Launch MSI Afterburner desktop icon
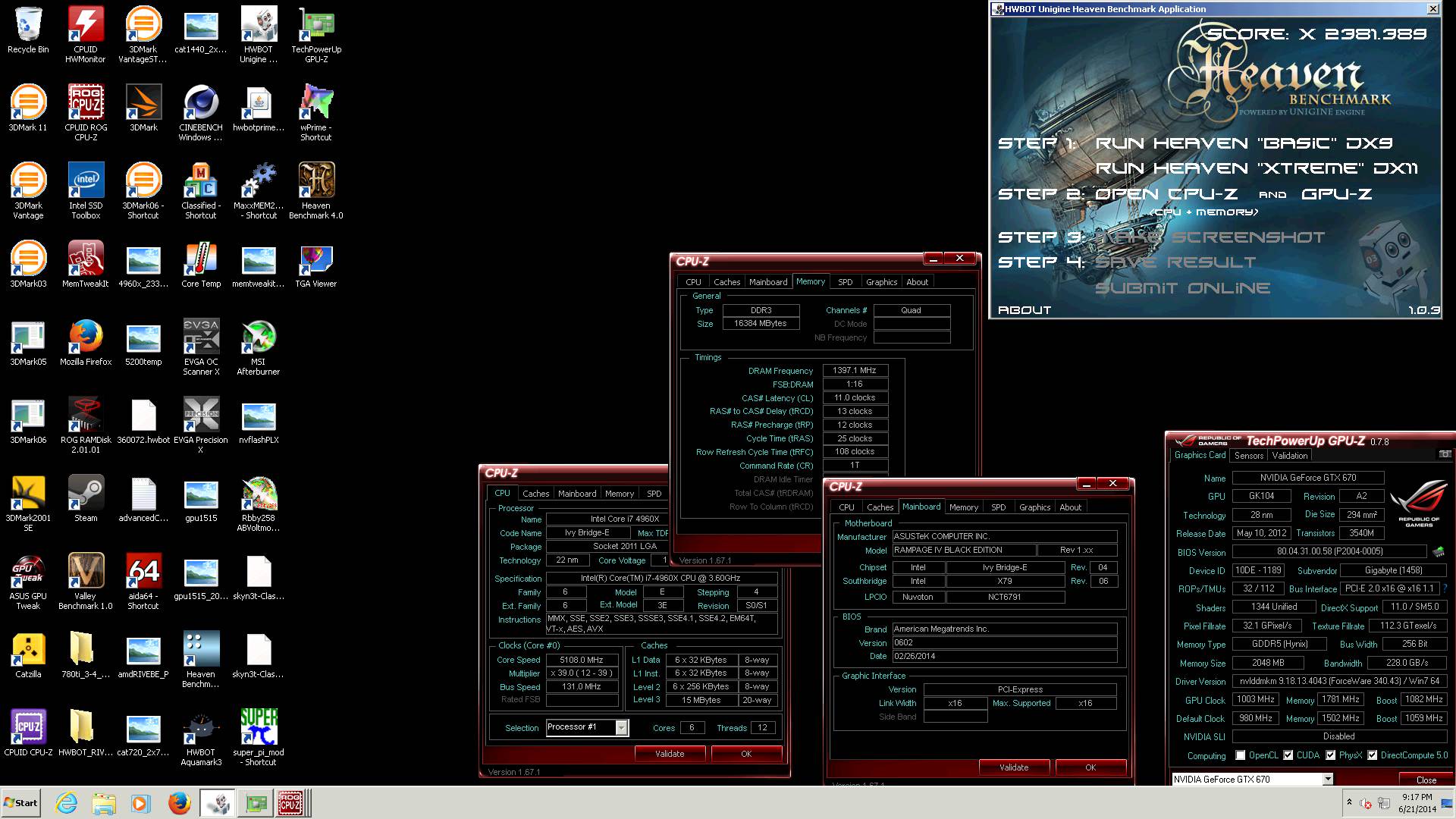This screenshot has width=1456, height=819. (x=259, y=347)
